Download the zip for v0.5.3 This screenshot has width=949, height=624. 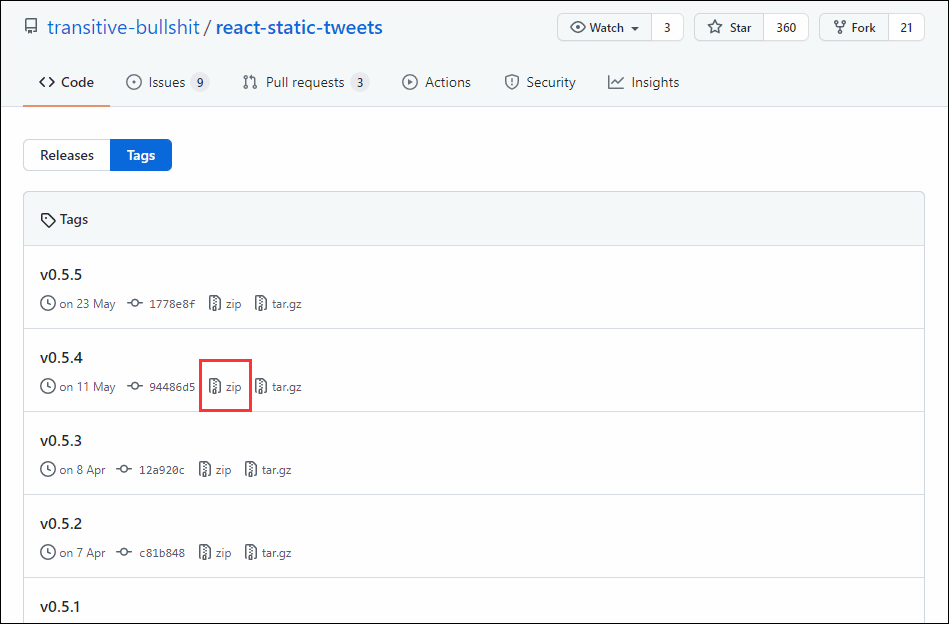pos(215,470)
